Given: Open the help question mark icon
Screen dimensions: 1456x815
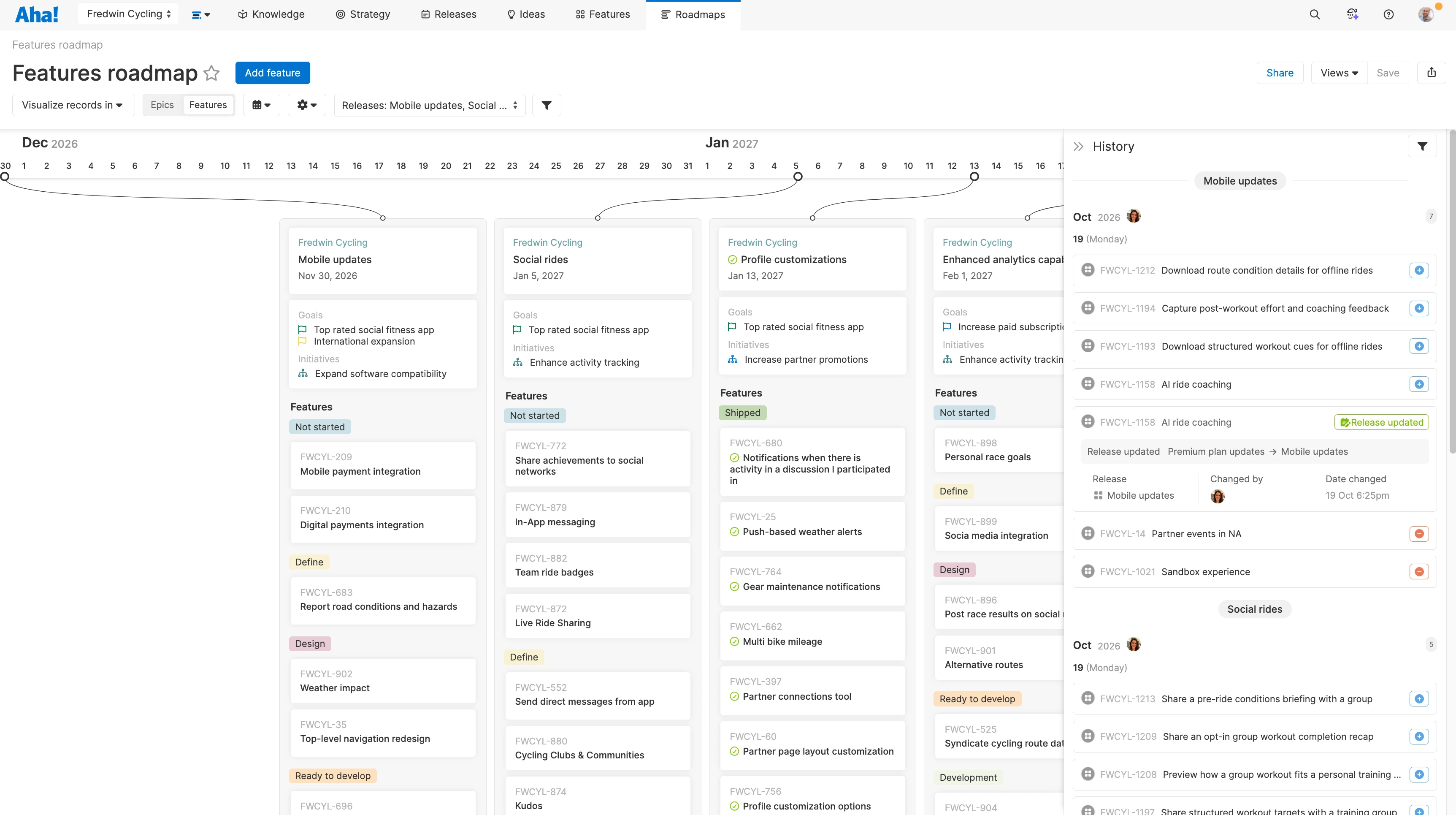Looking at the screenshot, I should (1389, 14).
